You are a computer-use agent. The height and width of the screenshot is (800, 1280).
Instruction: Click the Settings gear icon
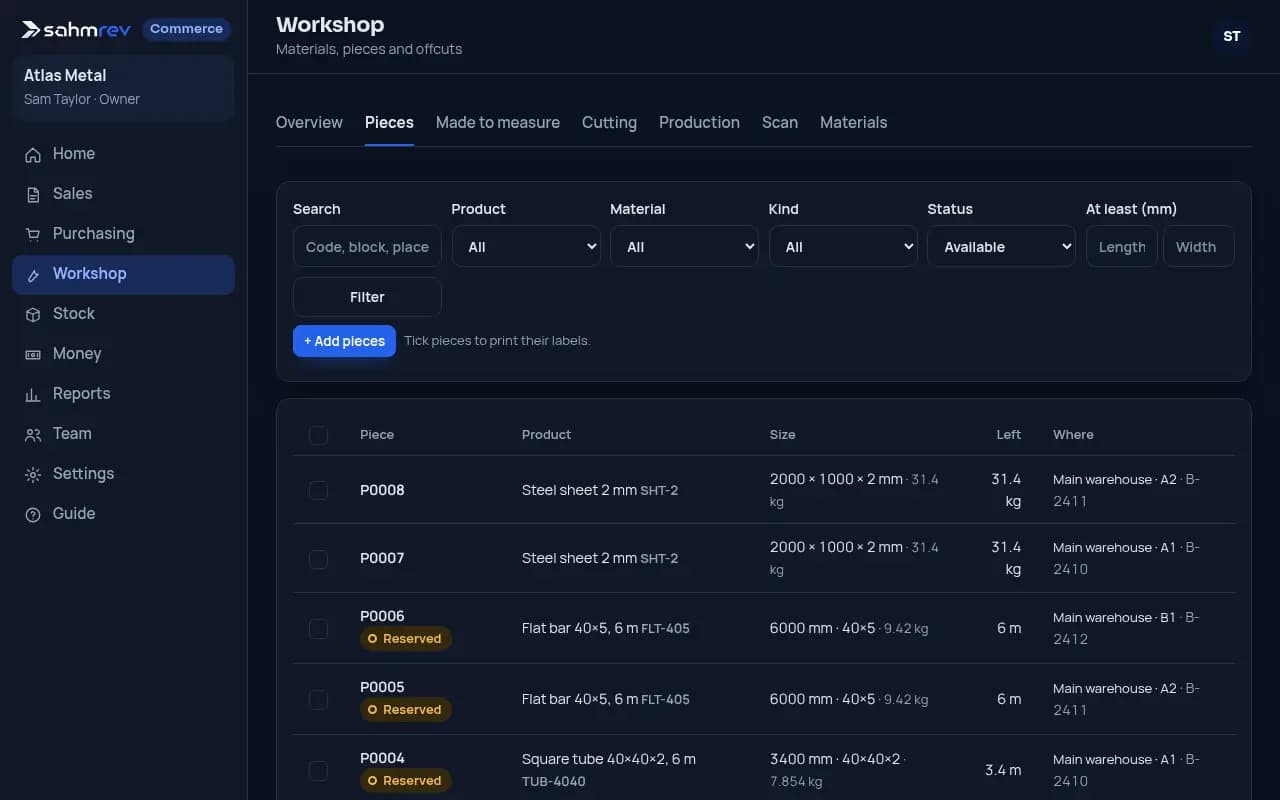click(x=33, y=474)
